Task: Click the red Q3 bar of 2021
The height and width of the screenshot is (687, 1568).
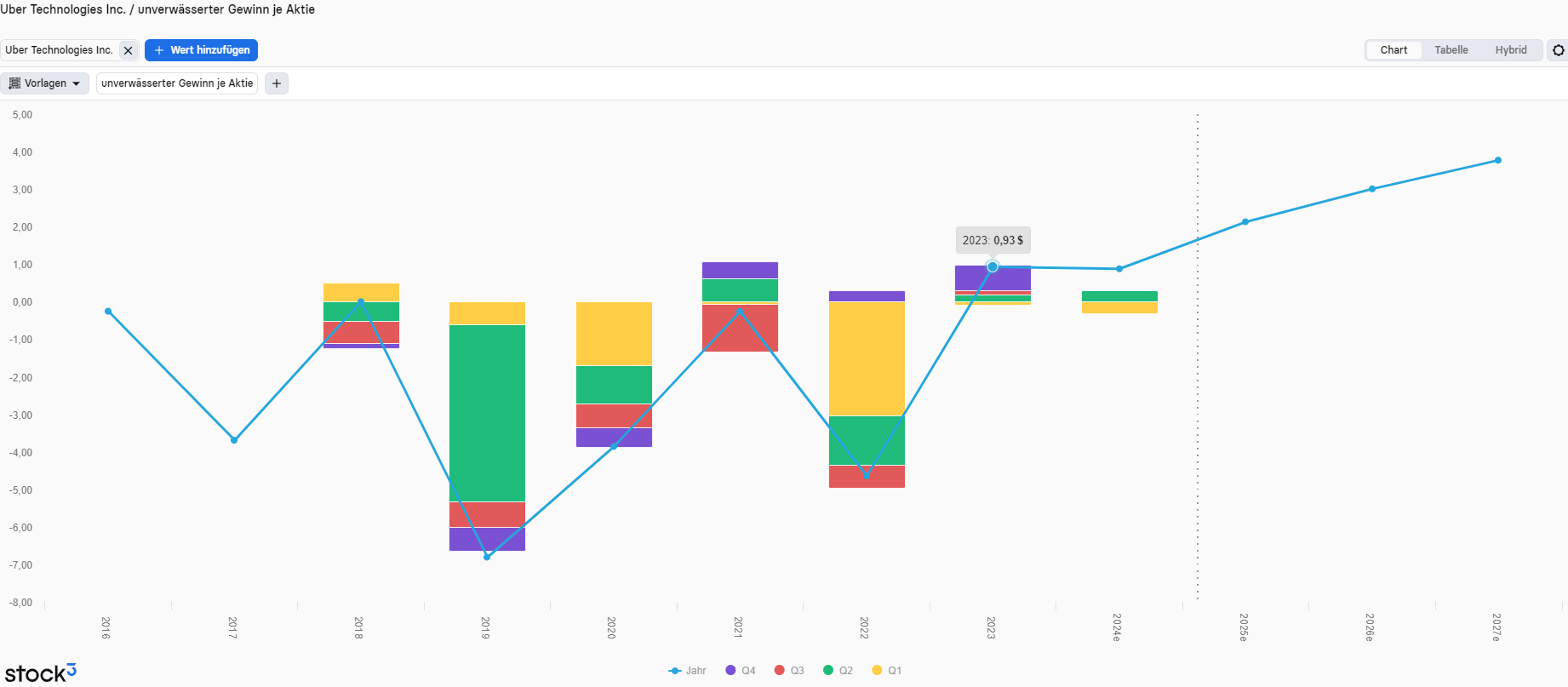Action: 740,328
